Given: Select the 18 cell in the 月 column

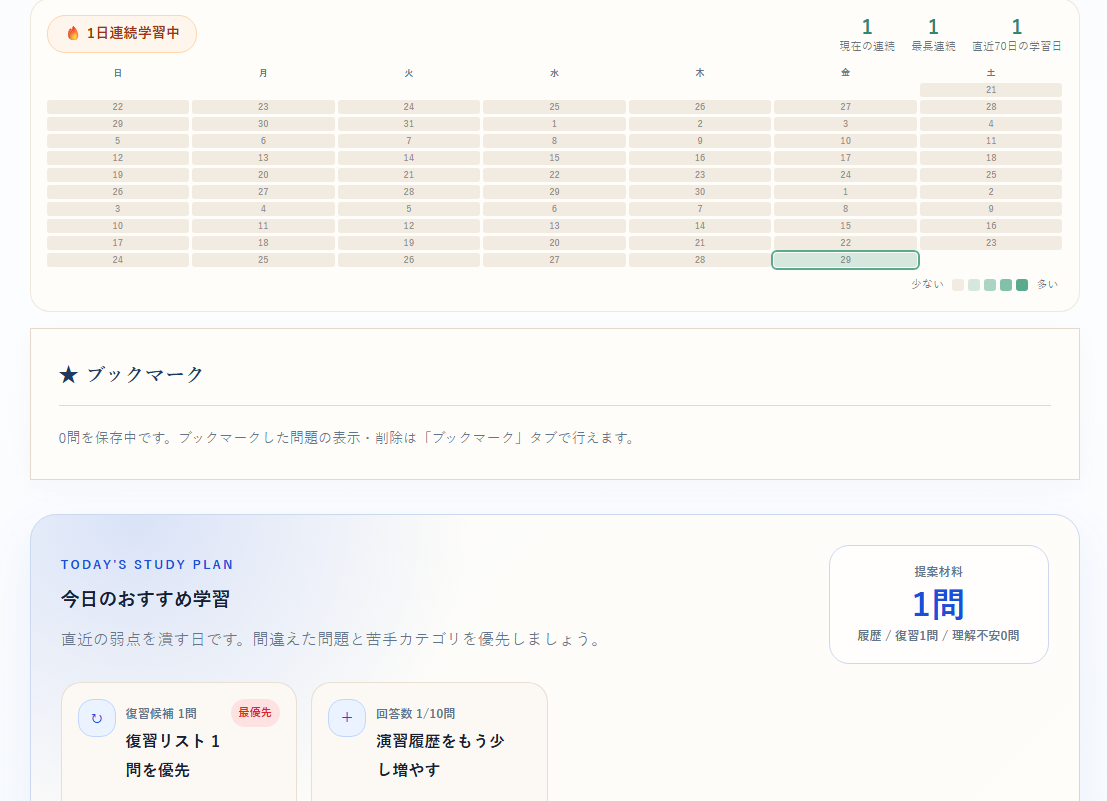Looking at the screenshot, I should 263,243.
